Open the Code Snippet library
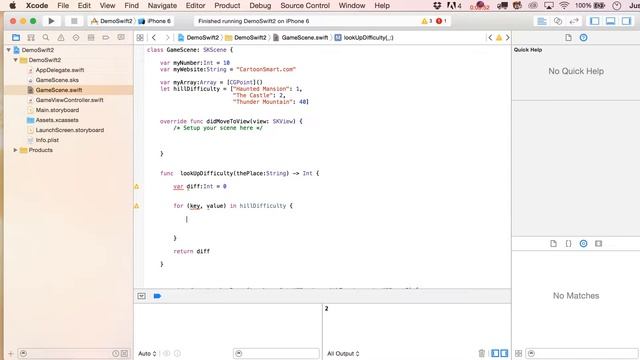This screenshot has height=360, width=640. coord(568,244)
